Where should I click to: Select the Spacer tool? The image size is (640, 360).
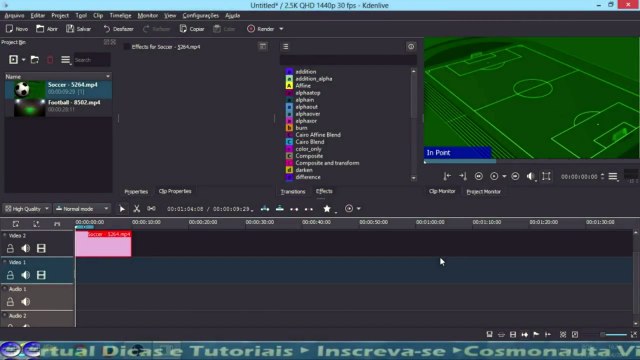(151, 209)
